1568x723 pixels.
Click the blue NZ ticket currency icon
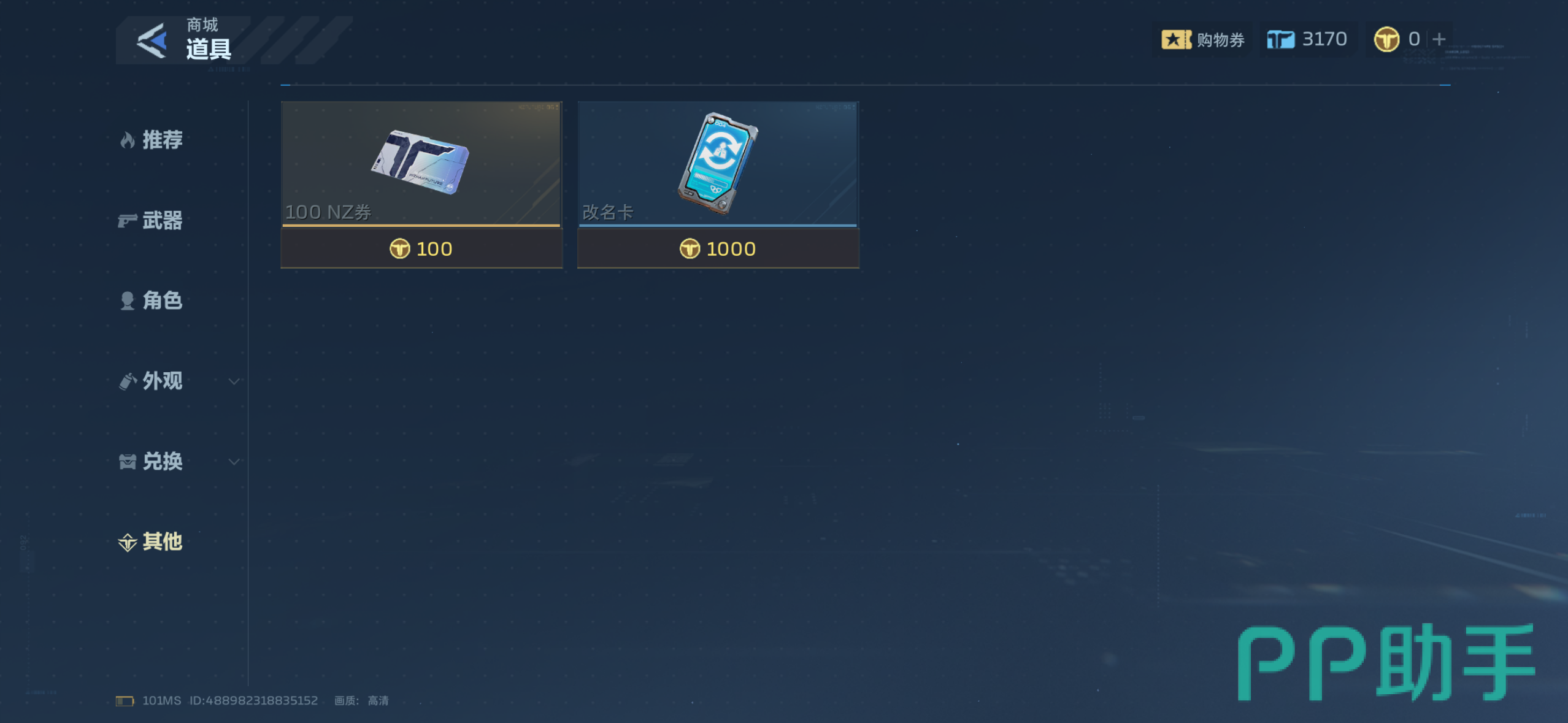(1280, 40)
